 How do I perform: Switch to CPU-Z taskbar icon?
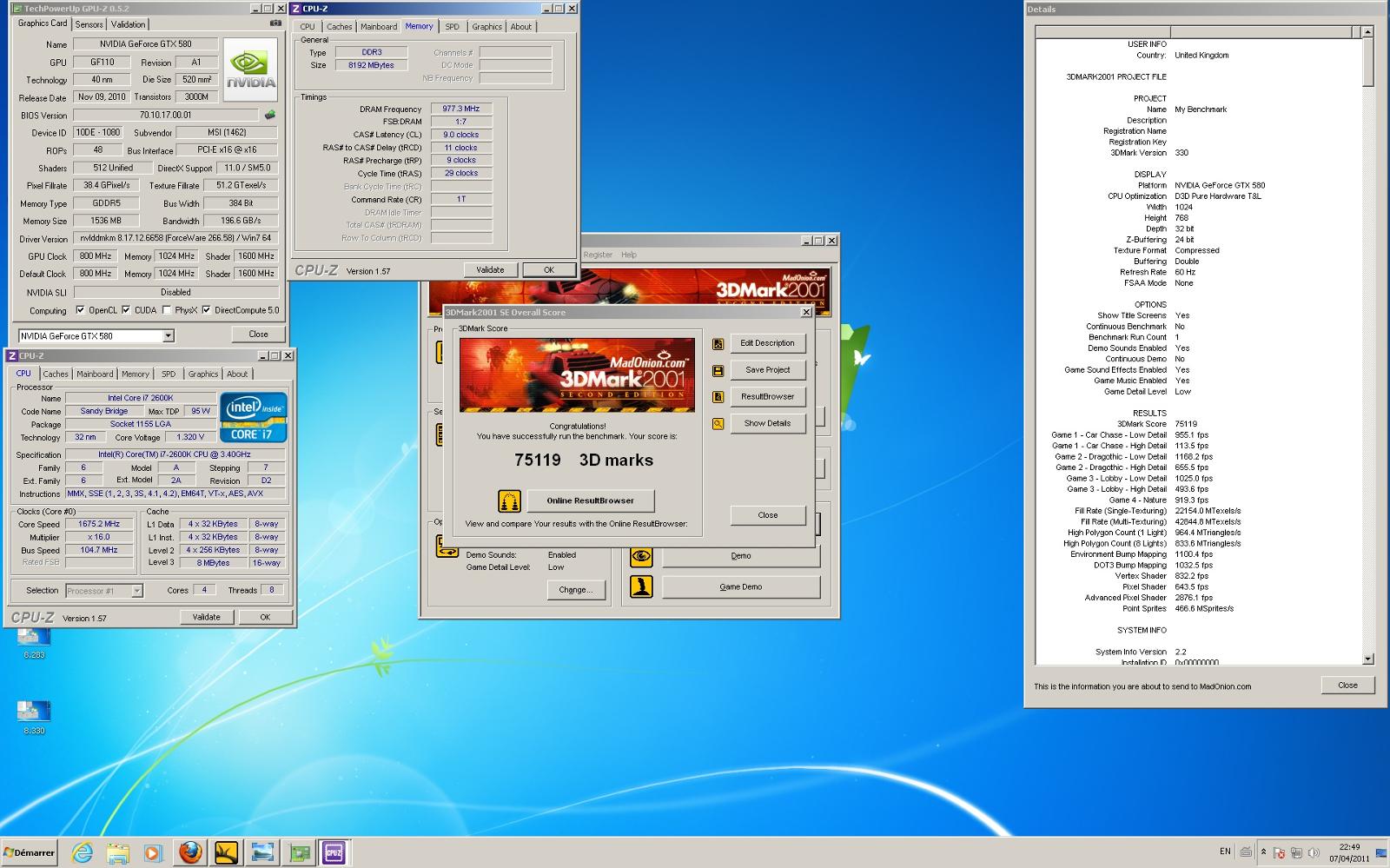[x=334, y=852]
